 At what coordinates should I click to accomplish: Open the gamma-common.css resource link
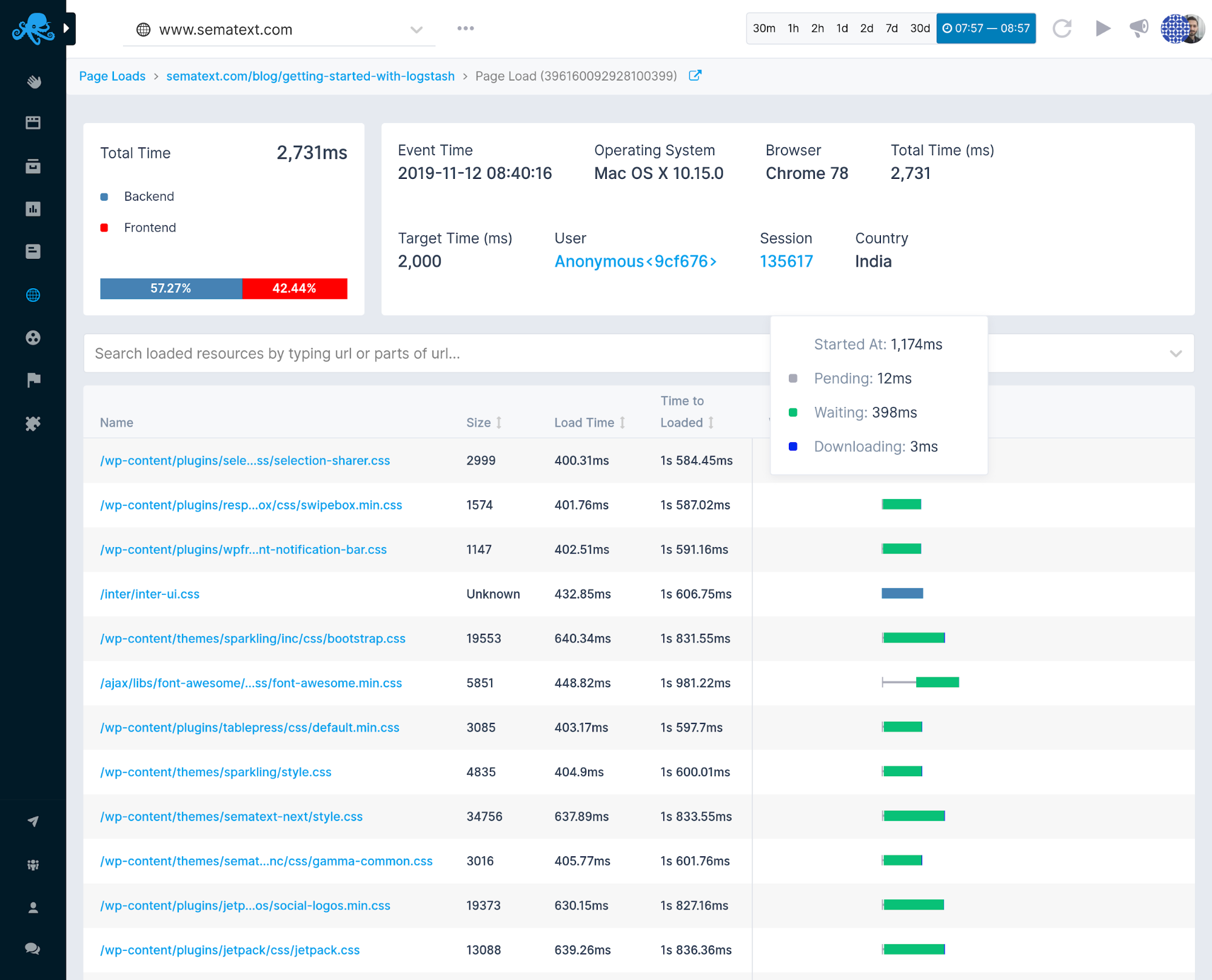266,861
